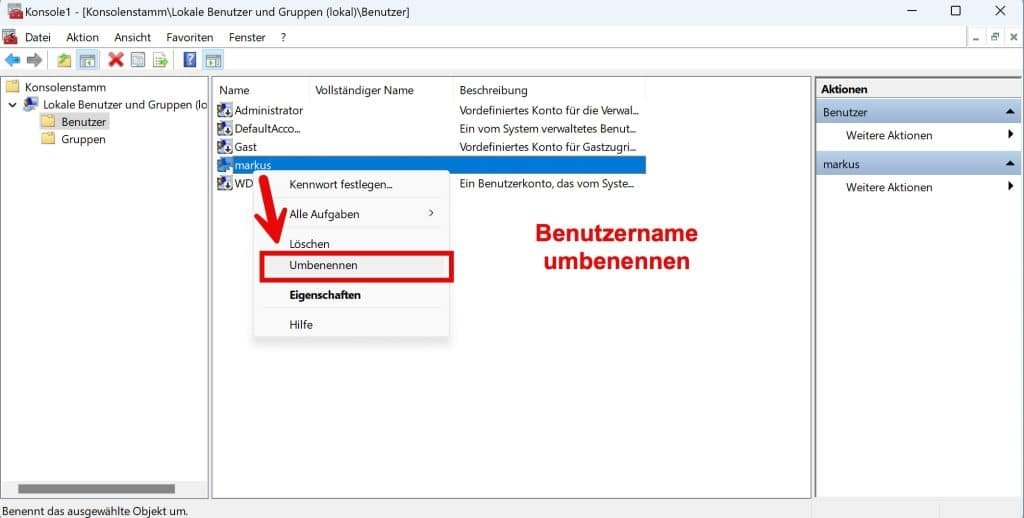Expand Weitere Aktionen arrow under markus
The image size is (1024, 518).
coord(1010,187)
